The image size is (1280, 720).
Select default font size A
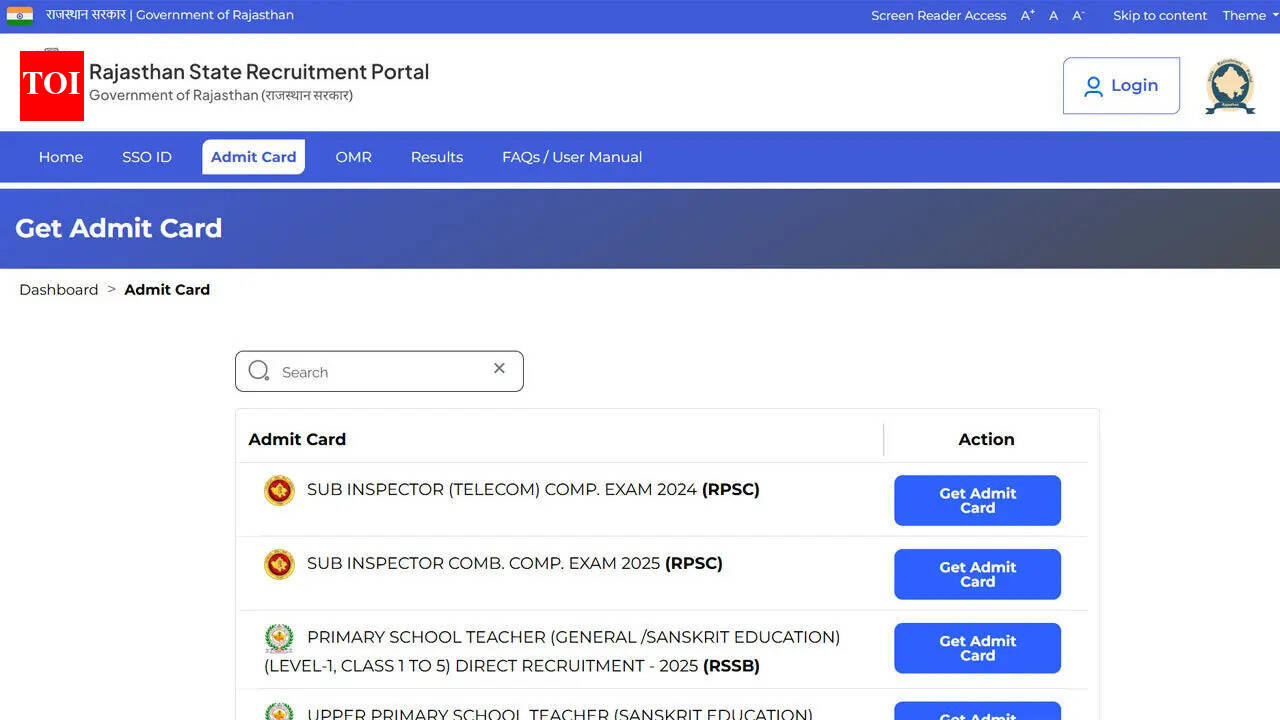point(1052,15)
